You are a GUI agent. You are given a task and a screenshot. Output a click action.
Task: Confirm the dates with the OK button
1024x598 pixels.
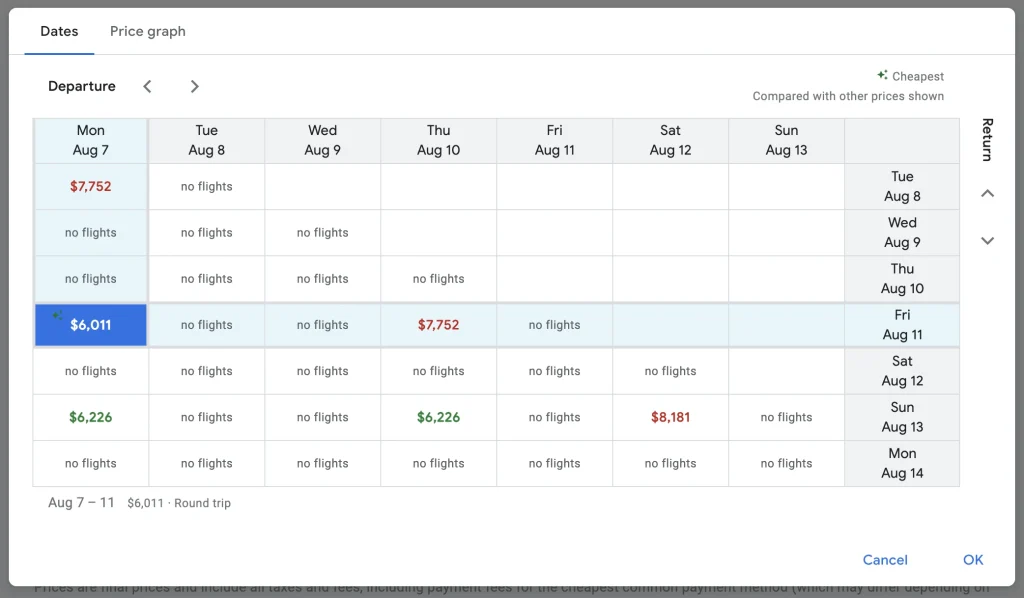tap(972, 559)
